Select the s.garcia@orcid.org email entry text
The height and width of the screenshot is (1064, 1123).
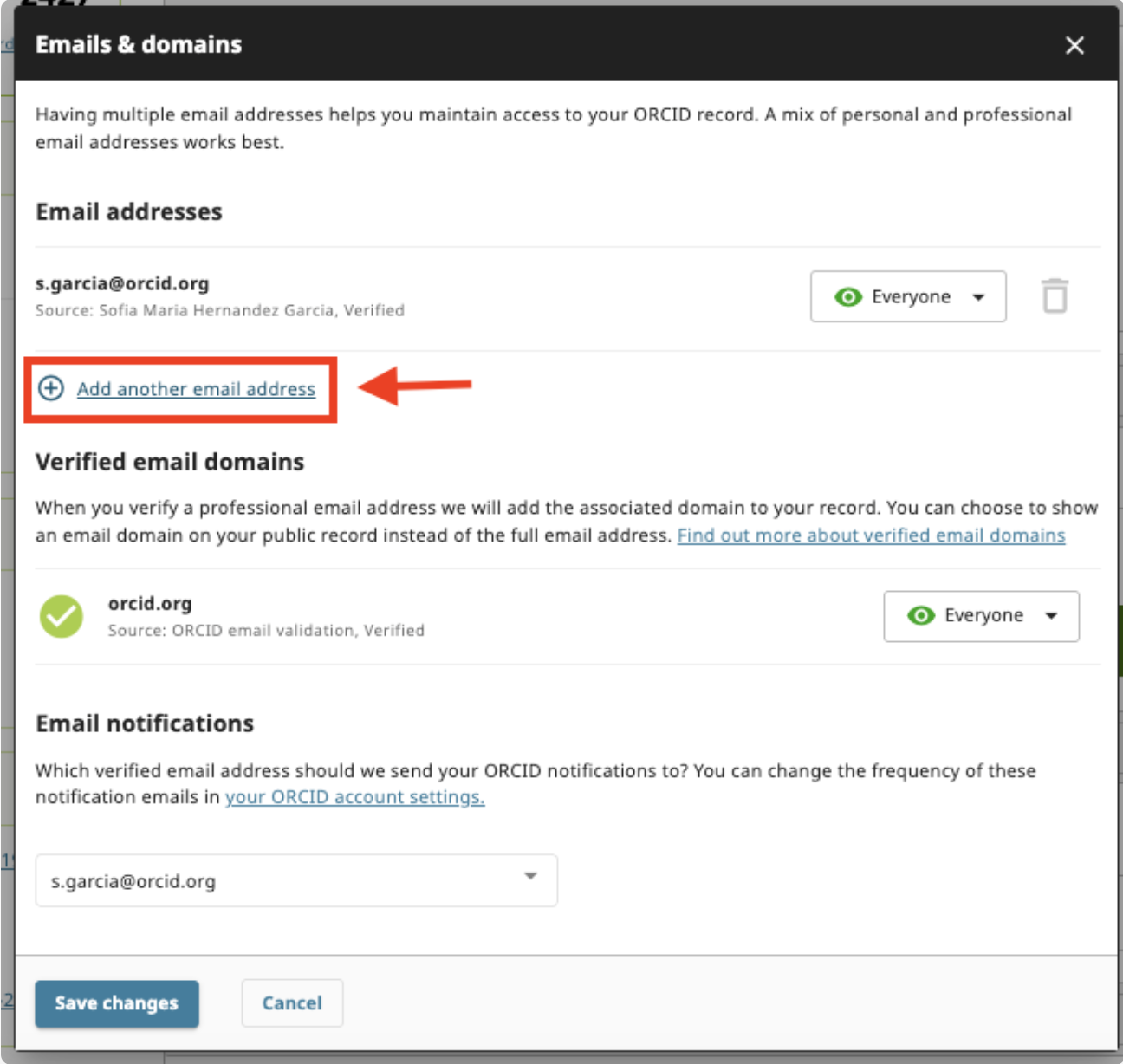122,283
